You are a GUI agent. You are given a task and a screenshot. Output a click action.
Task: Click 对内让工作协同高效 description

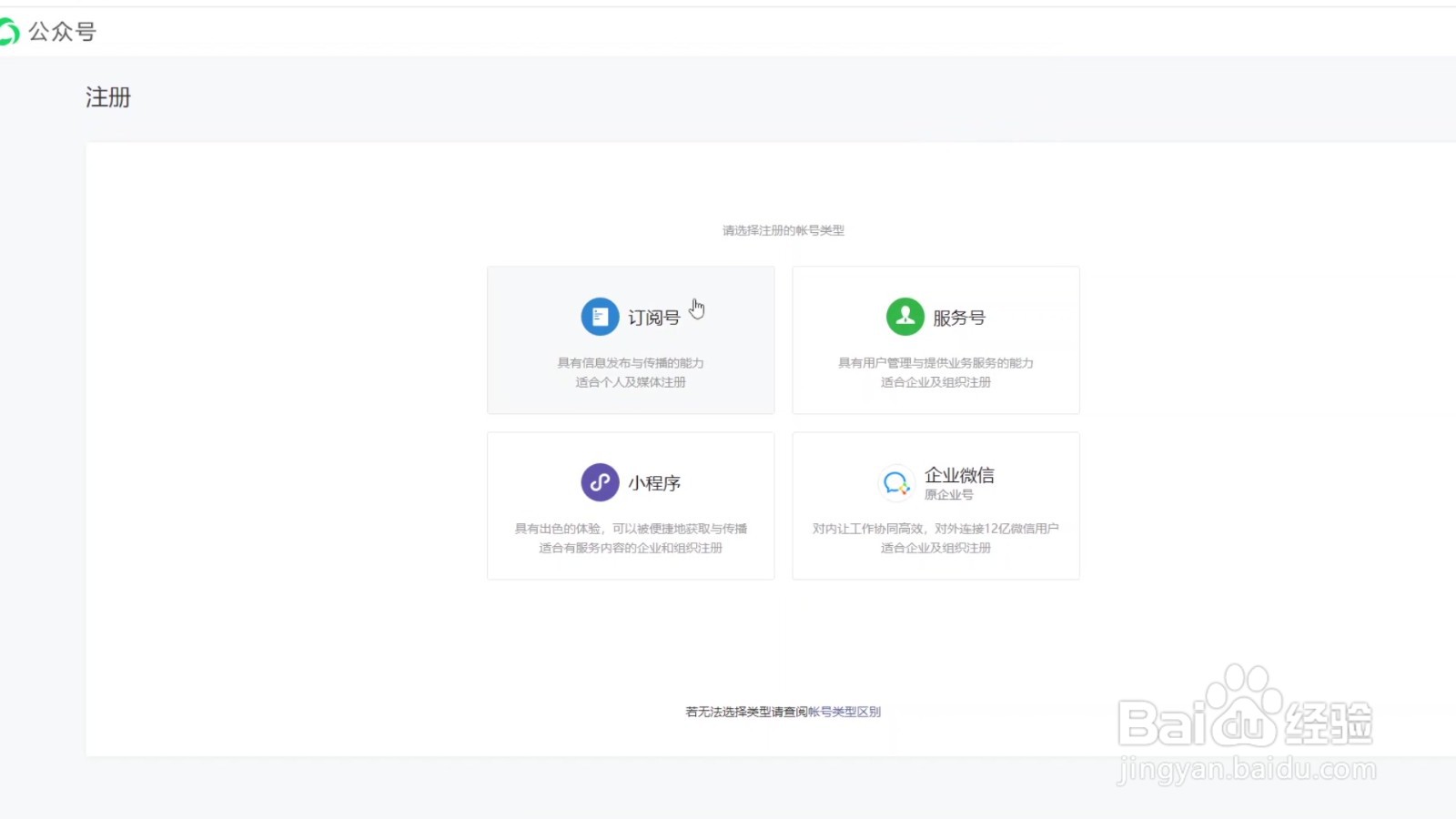click(935, 529)
